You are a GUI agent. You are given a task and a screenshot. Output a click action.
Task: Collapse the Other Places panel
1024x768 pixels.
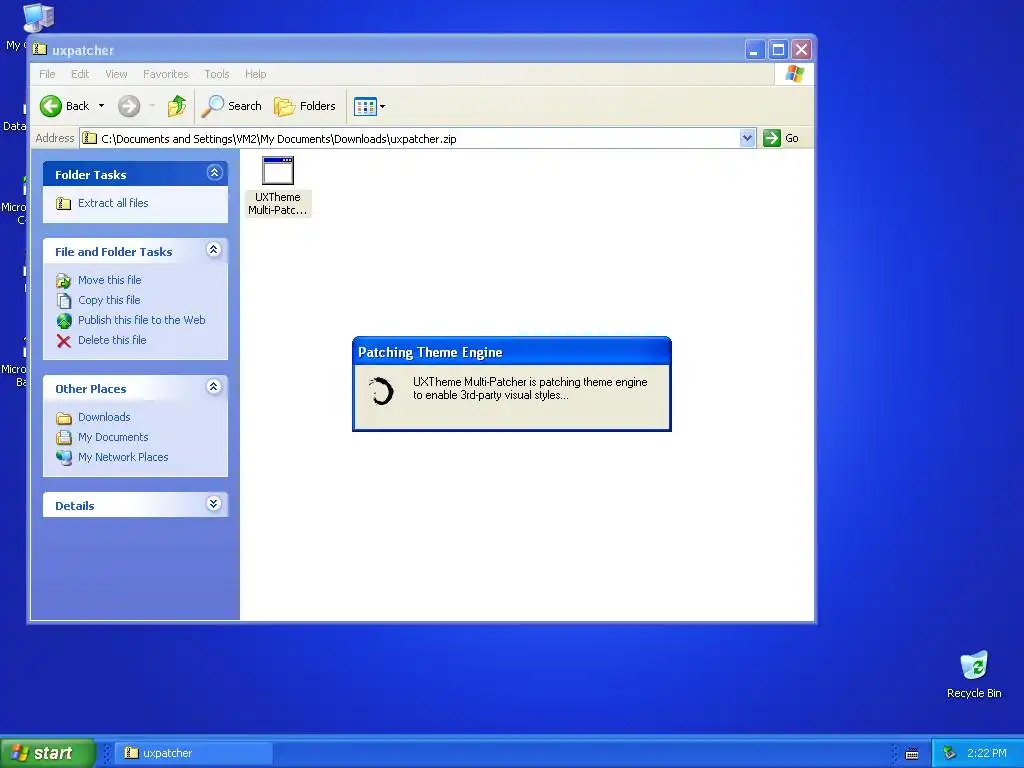[x=214, y=387]
